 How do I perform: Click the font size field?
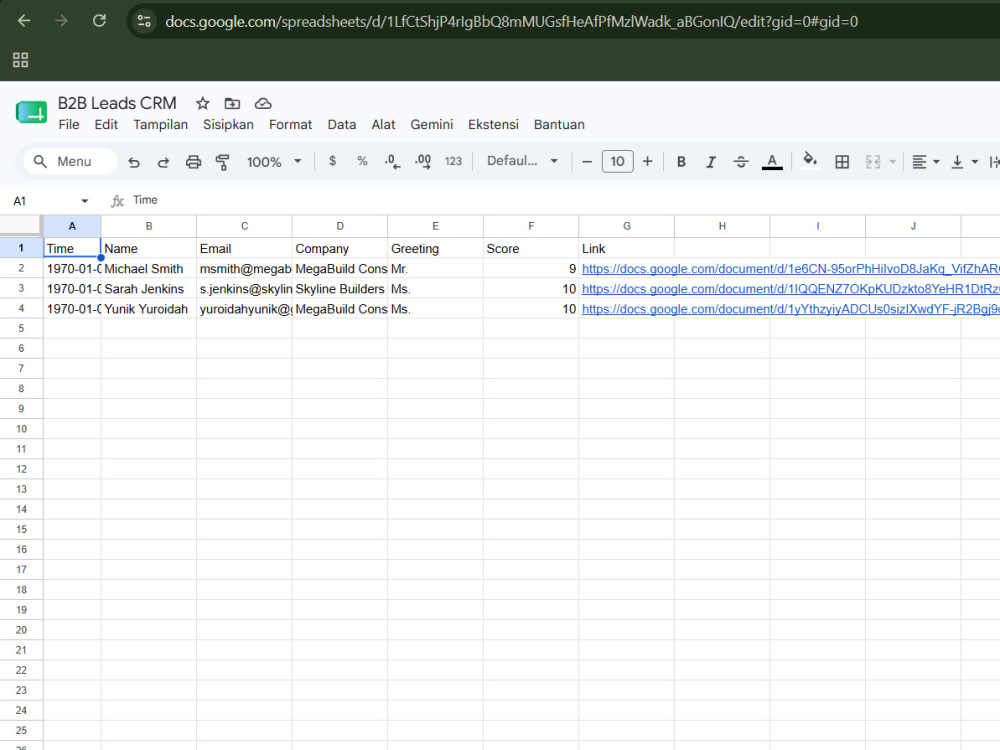[x=617, y=161]
